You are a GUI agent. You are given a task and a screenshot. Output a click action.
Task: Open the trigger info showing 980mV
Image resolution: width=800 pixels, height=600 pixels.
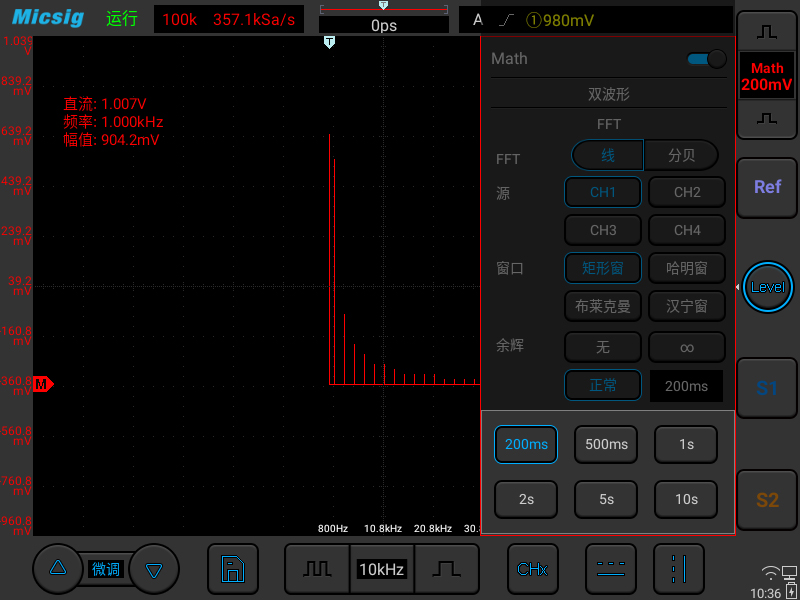point(596,20)
